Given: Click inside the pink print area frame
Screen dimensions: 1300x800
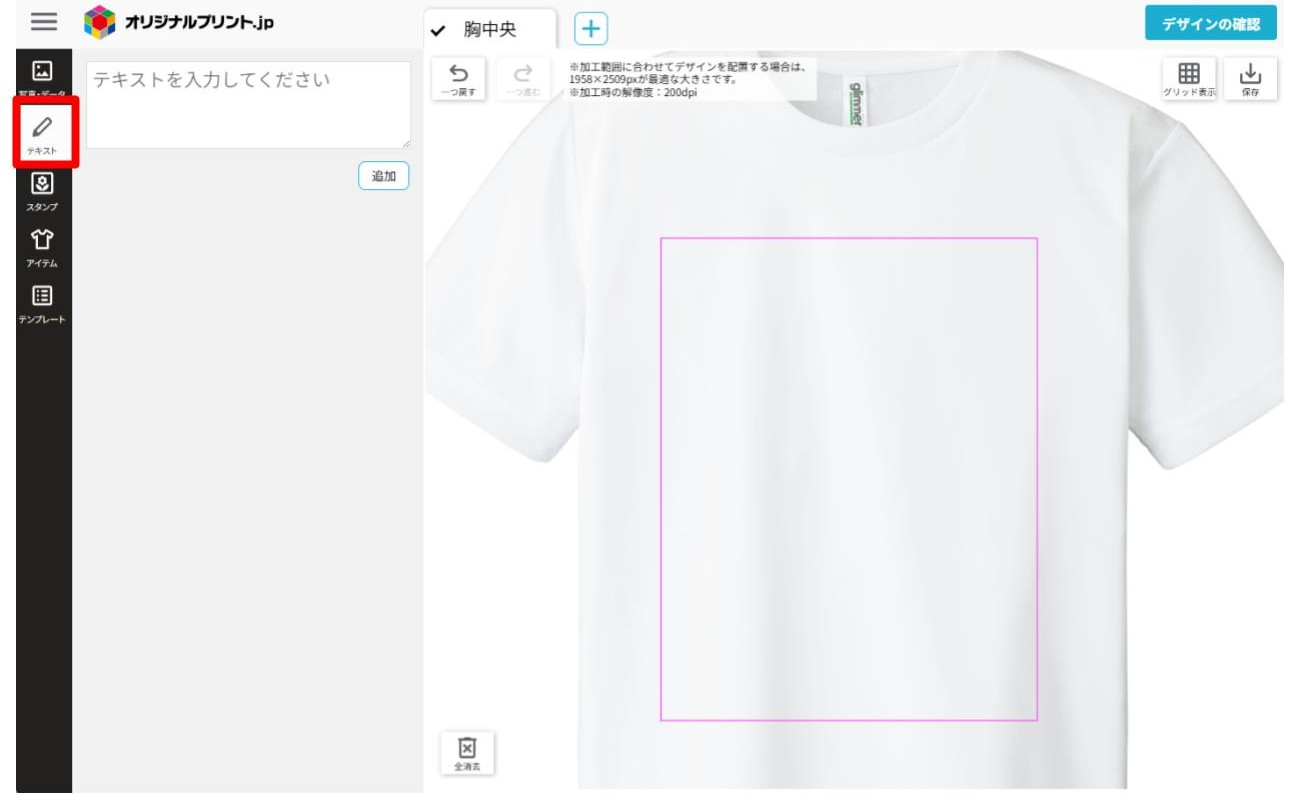Looking at the screenshot, I should 848,479.
